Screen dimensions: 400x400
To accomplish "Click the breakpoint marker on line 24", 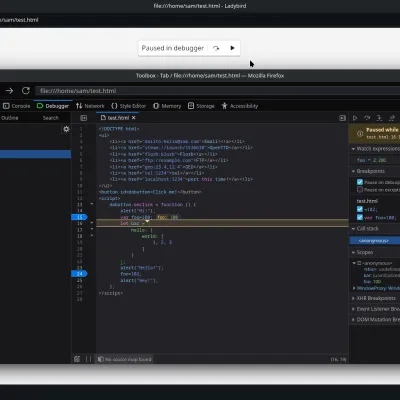I will coord(79,274).
